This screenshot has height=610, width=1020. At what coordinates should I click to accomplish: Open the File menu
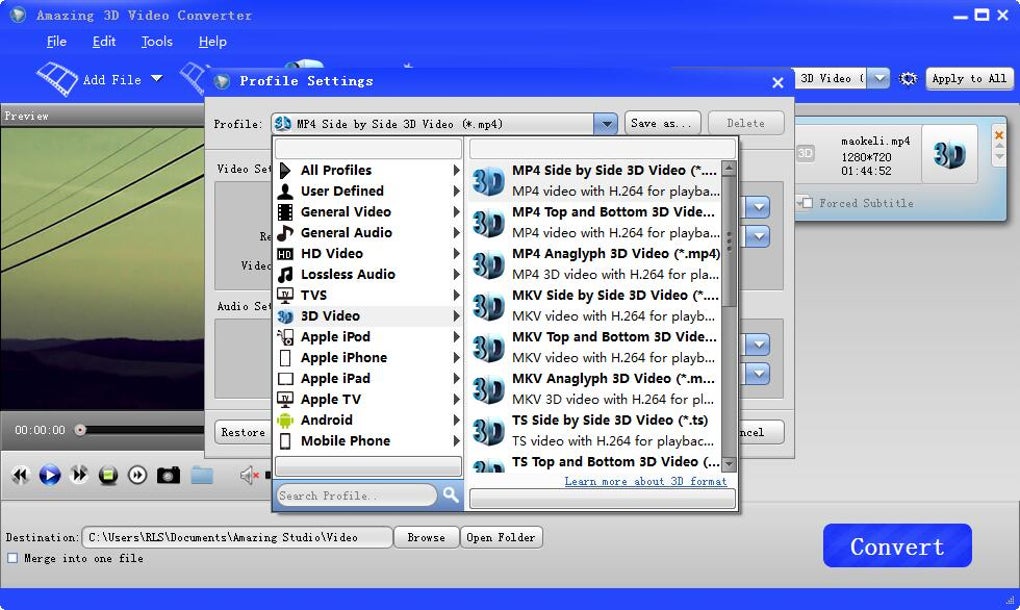57,42
